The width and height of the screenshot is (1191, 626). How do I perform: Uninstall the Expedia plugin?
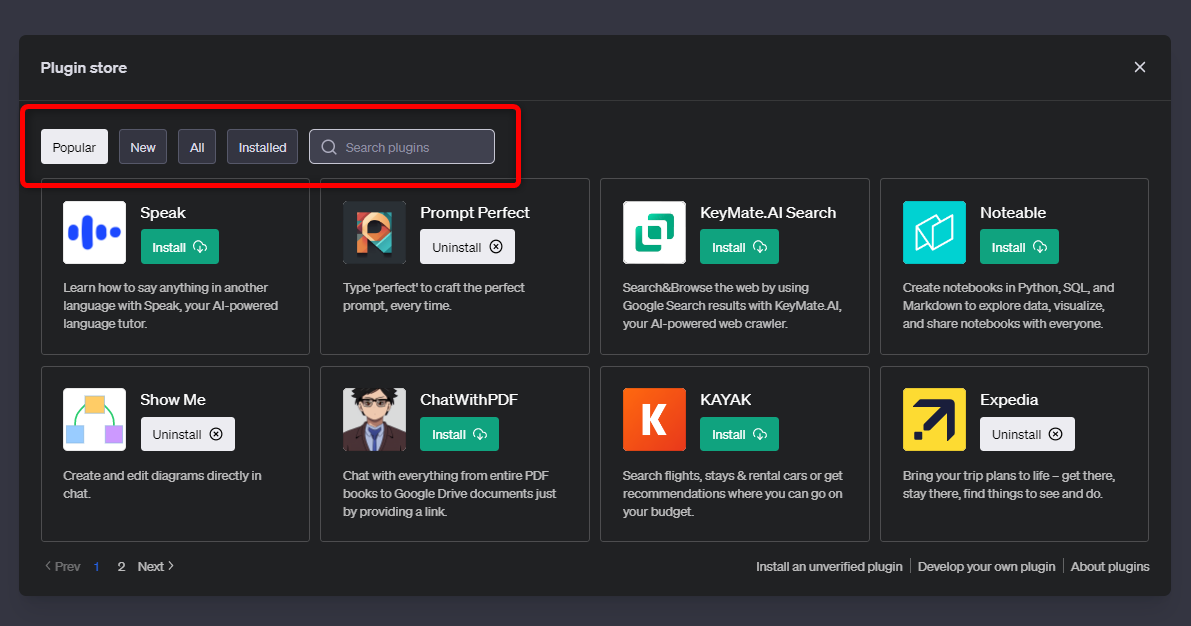click(1027, 434)
